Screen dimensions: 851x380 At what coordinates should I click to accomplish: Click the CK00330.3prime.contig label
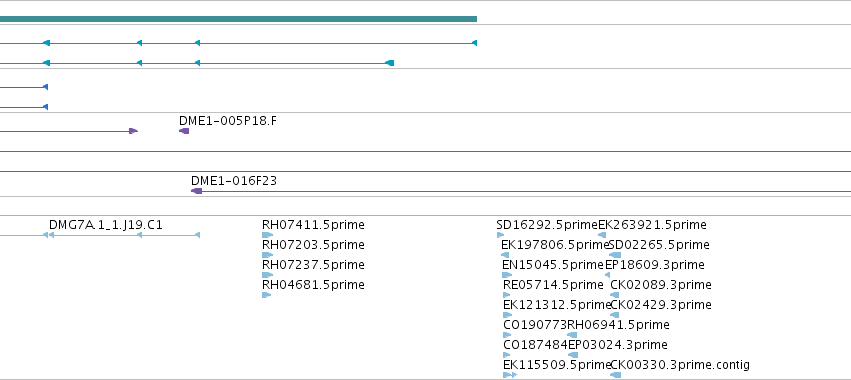point(680,365)
